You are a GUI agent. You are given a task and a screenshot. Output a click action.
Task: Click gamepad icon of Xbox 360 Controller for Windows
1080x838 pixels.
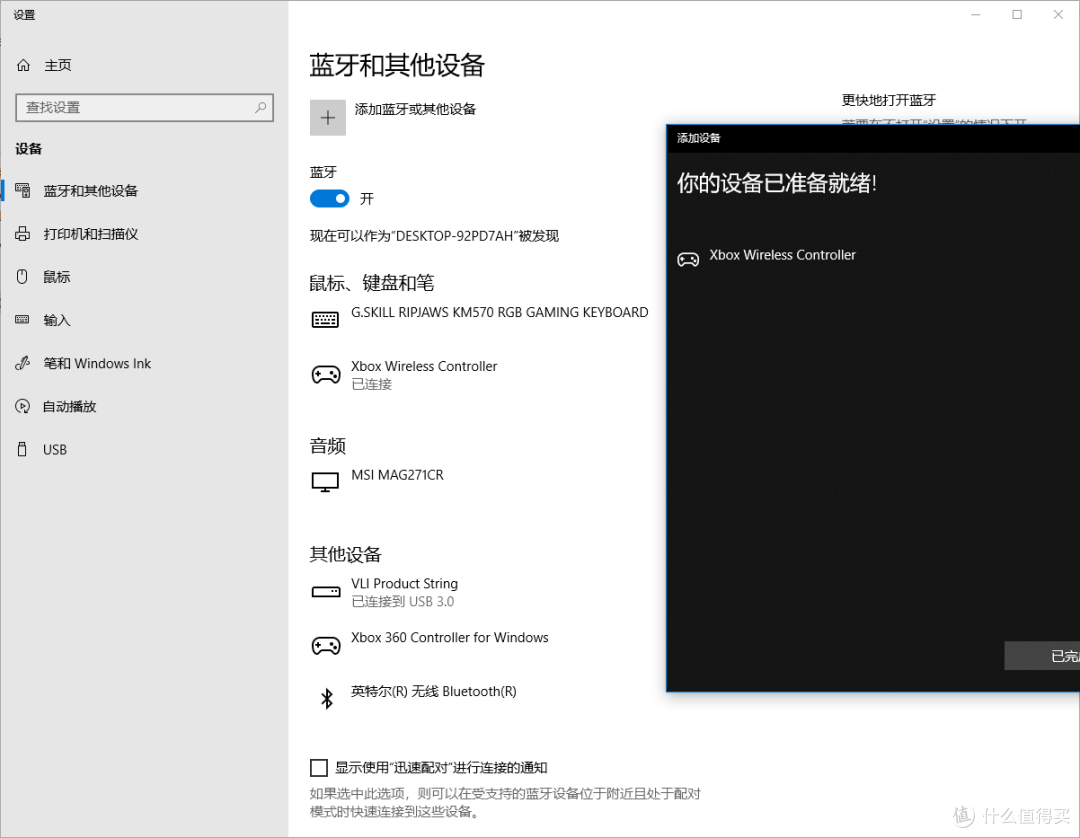[x=326, y=646]
